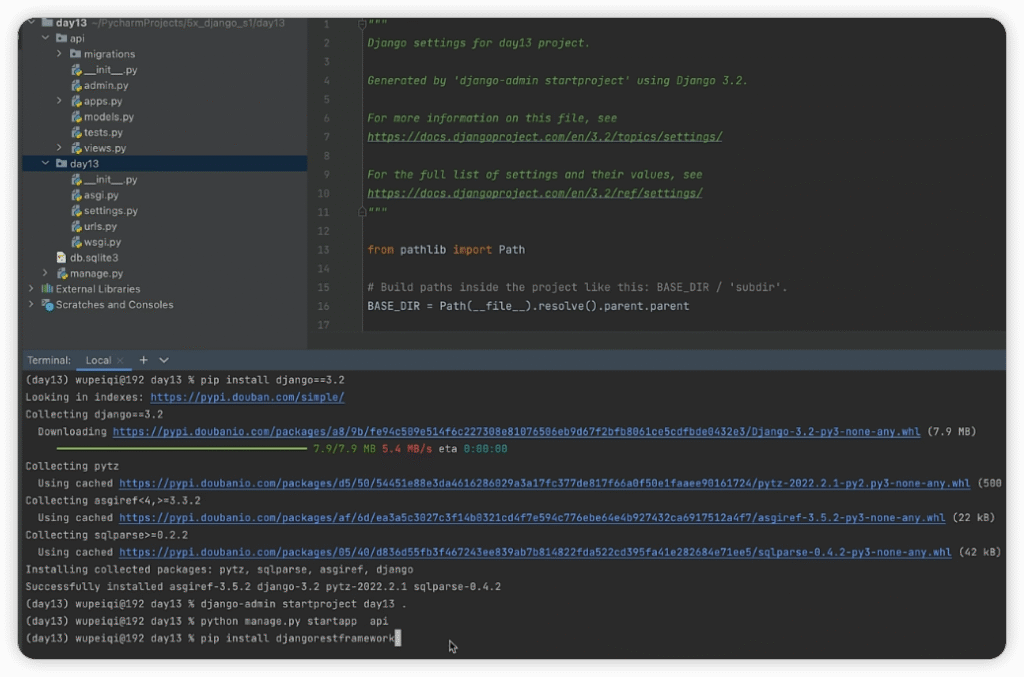Open settings.py file icon in day13 folder
This screenshot has height=677, width=1024.
(76, 211)
